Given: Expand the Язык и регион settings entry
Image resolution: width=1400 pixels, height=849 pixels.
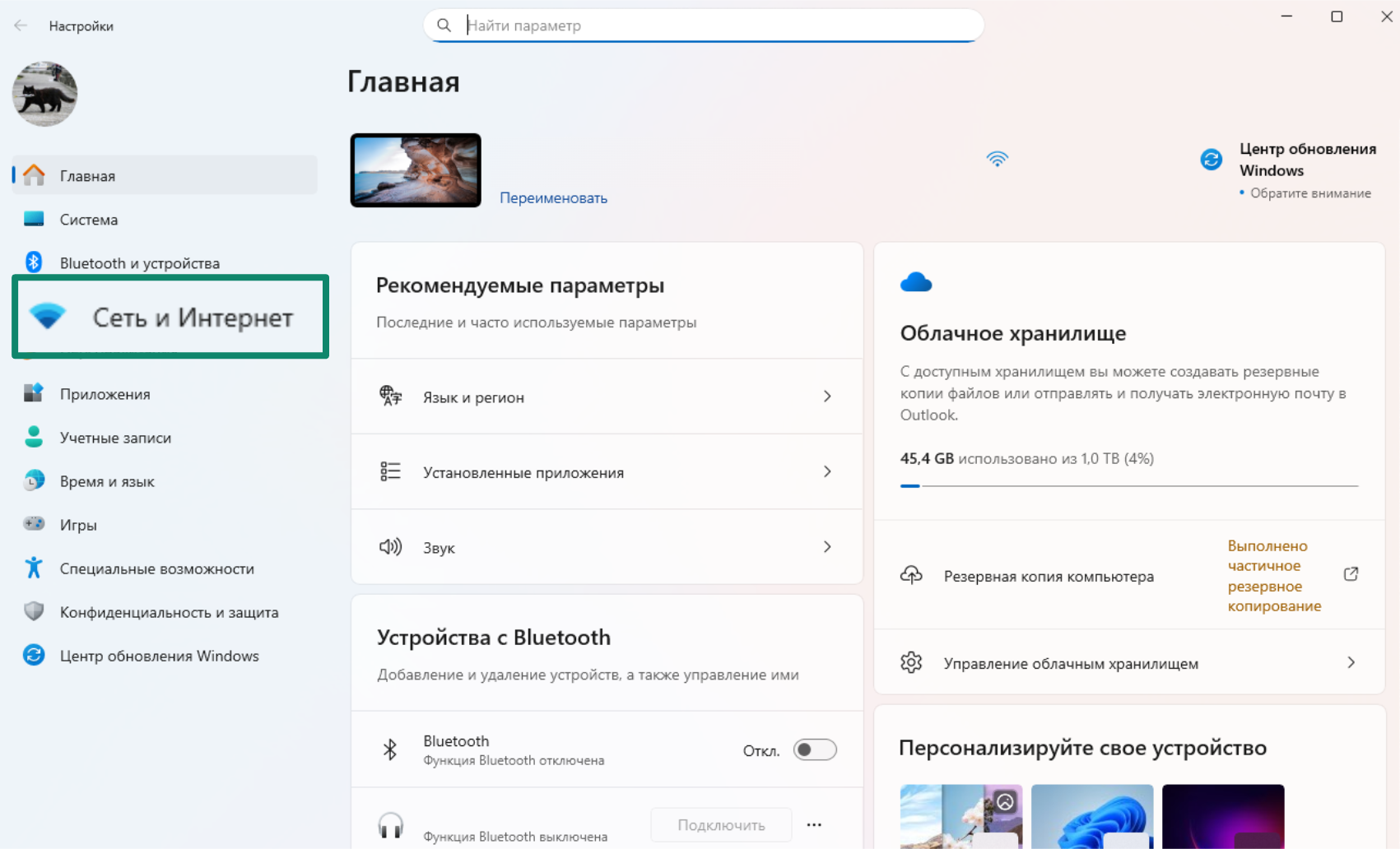Looking at the screenshot, I should point(827,397).
